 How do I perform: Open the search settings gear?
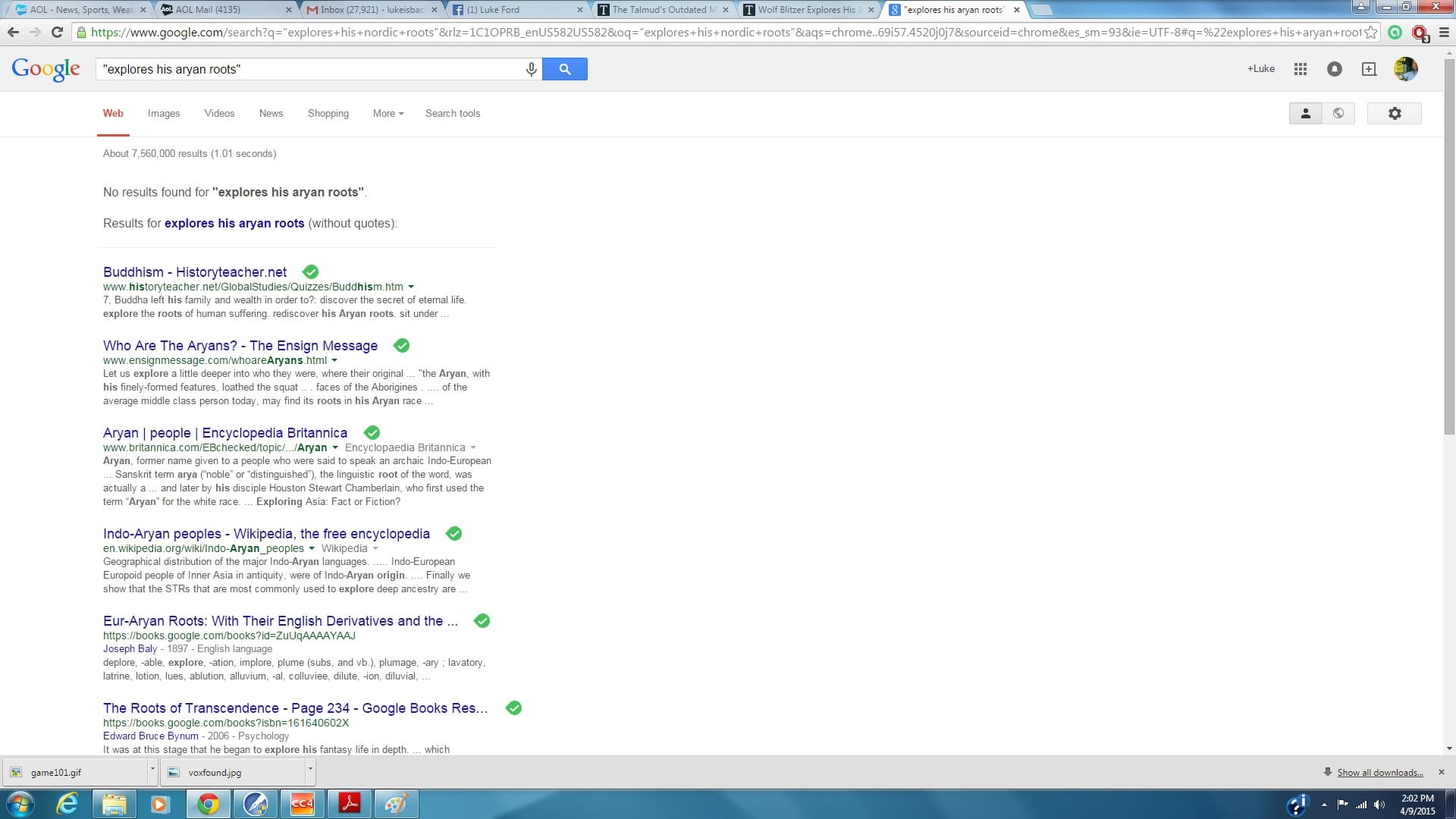pyautogui.click(x=1395, y=113)
